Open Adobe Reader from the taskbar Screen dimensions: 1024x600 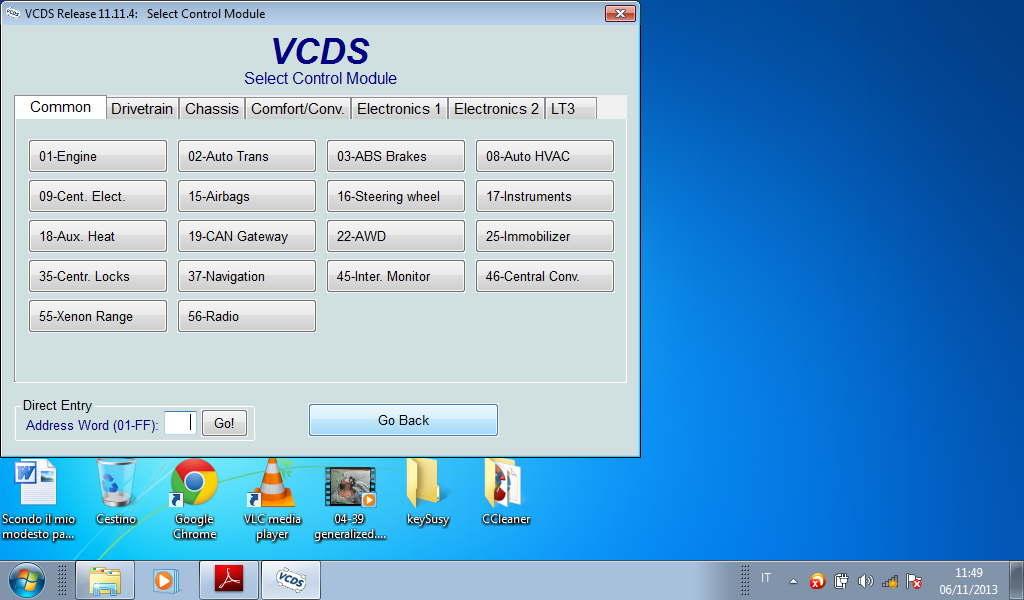click(x=229, y=580)
